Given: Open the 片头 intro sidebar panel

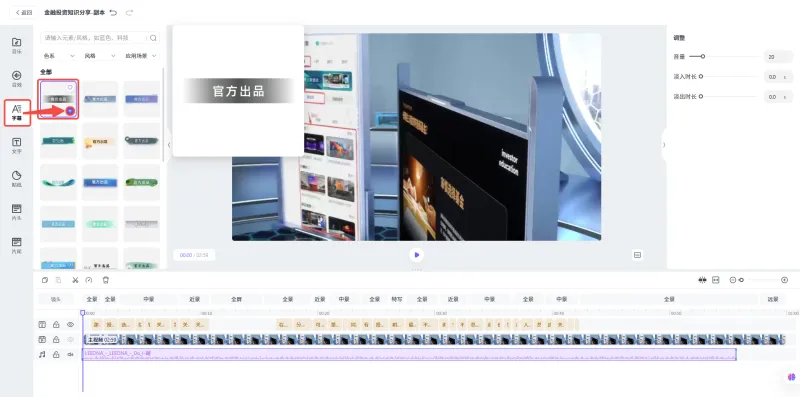Looking at the screenshot, I should (17, 212).
